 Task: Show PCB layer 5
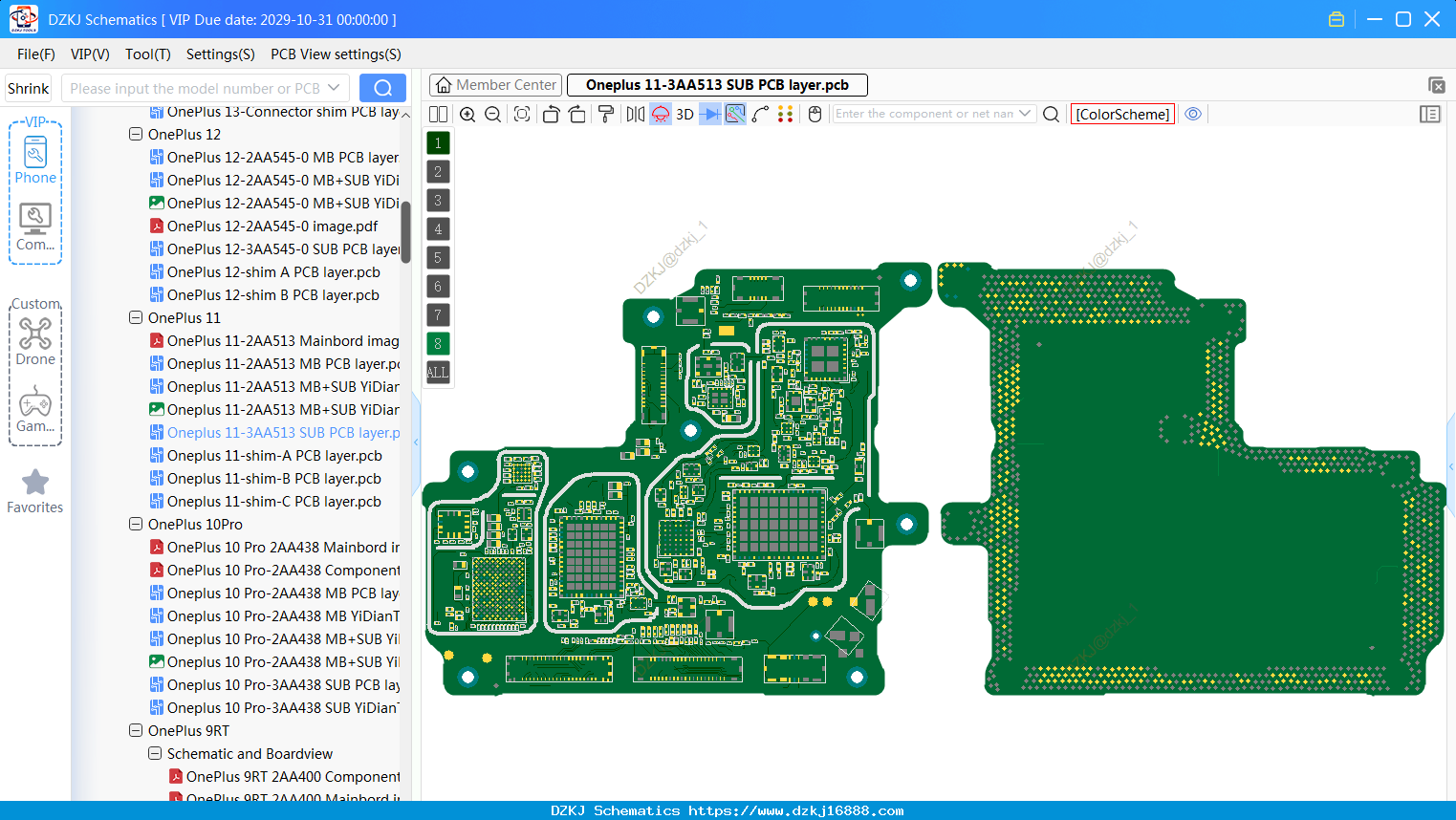pos(438,257)
